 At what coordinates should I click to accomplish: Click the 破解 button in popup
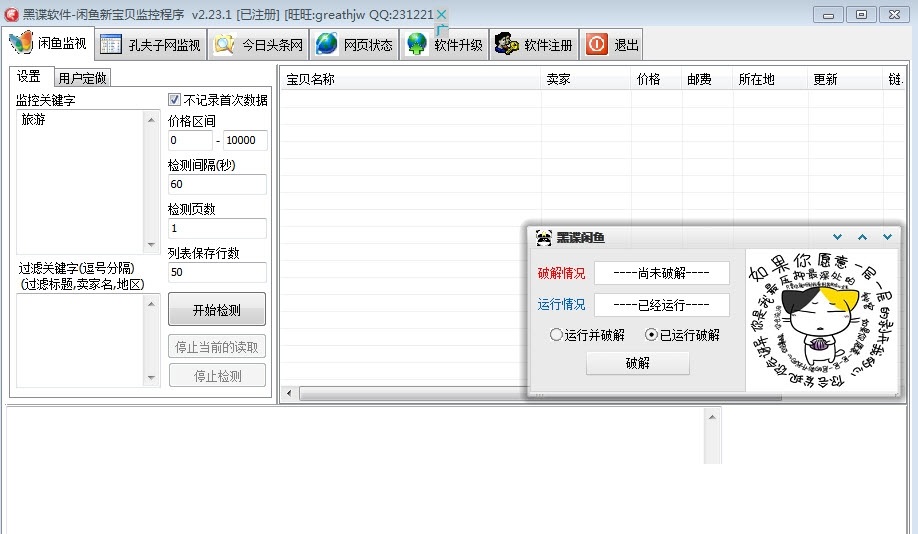pos(638,363)
